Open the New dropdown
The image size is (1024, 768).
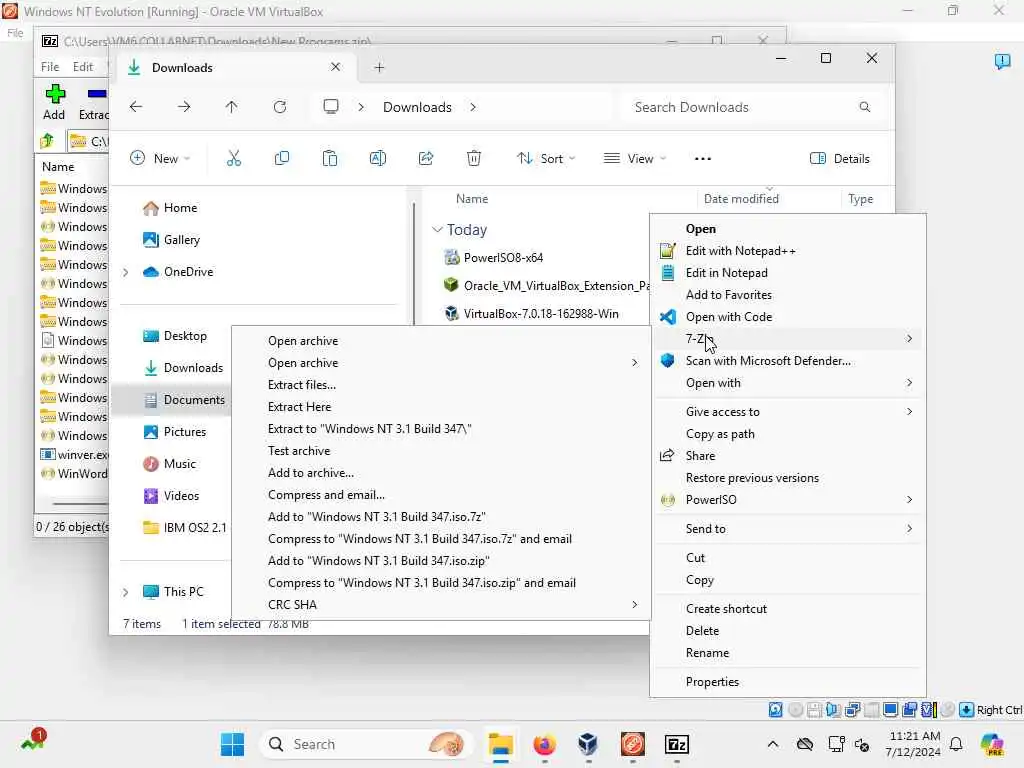coord(161,158)
